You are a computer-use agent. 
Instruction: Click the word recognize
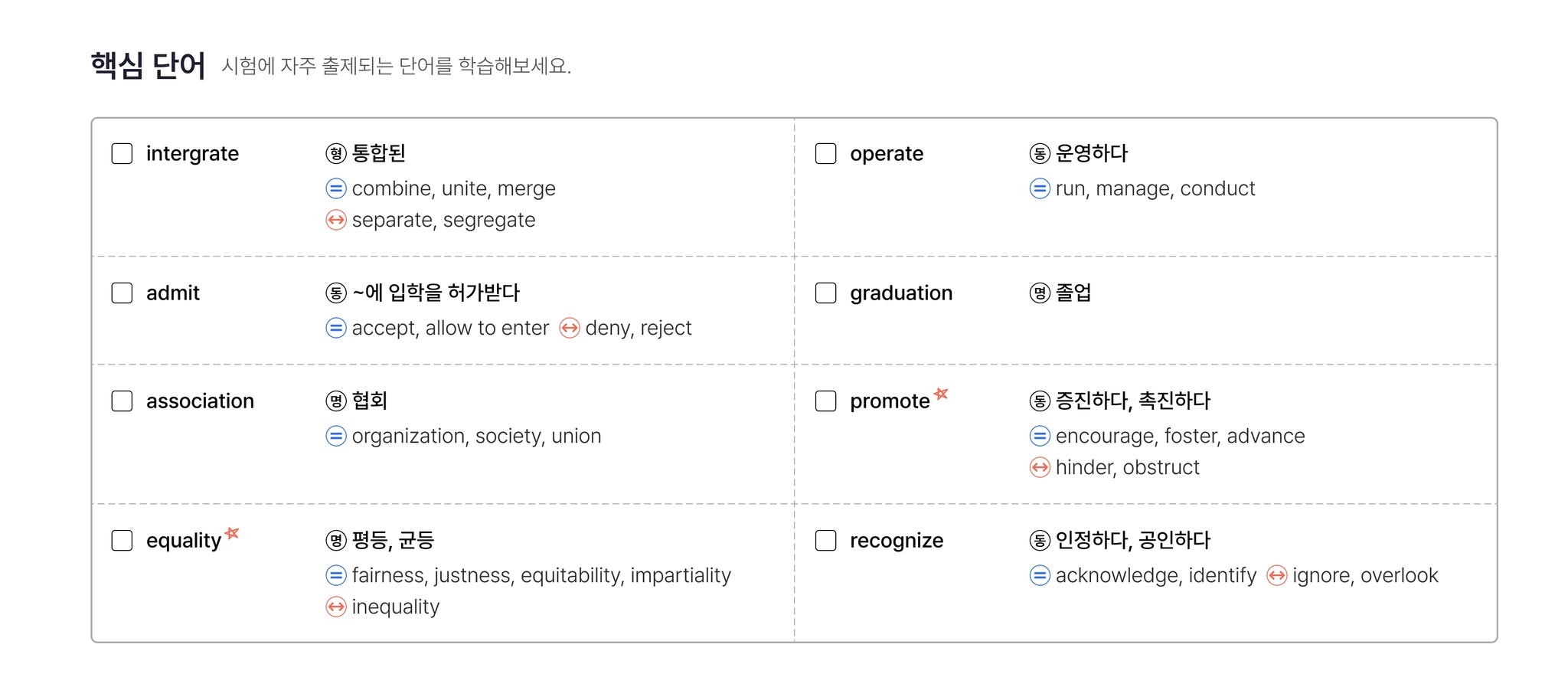(x=897, y=541)
